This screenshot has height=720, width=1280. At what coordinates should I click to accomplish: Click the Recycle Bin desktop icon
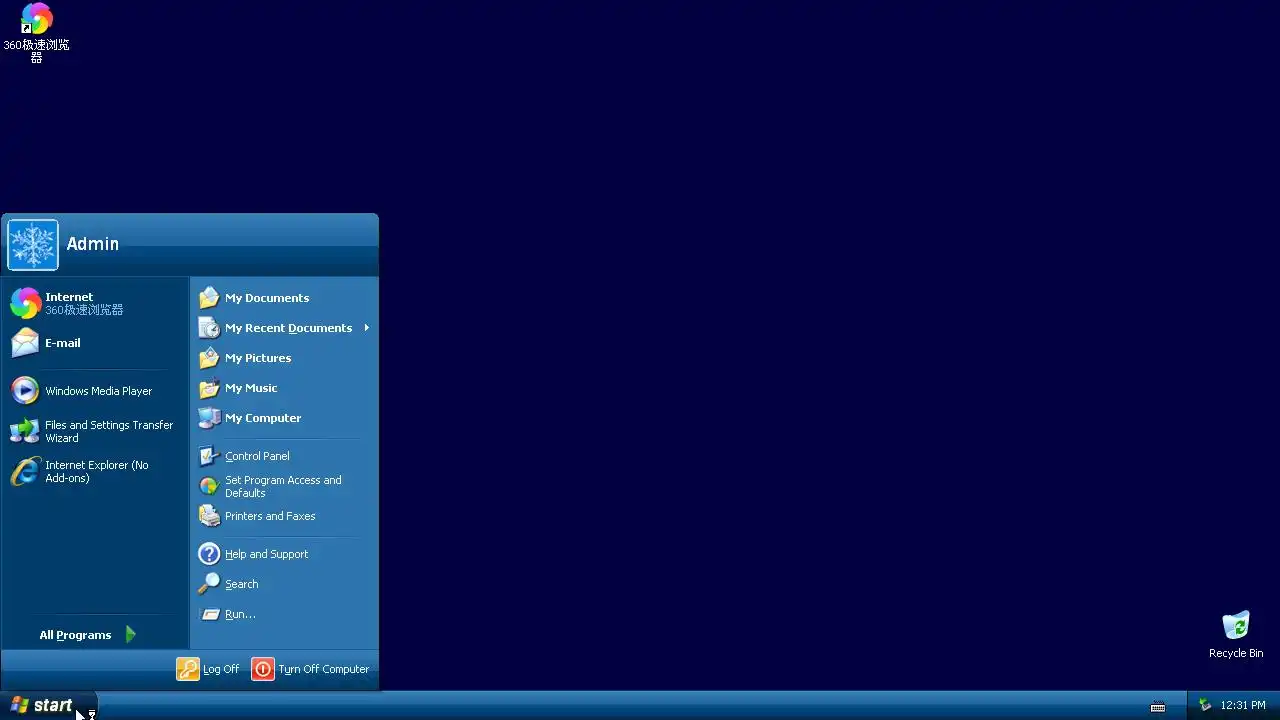pyautogui.click(x=1236, y=625)
